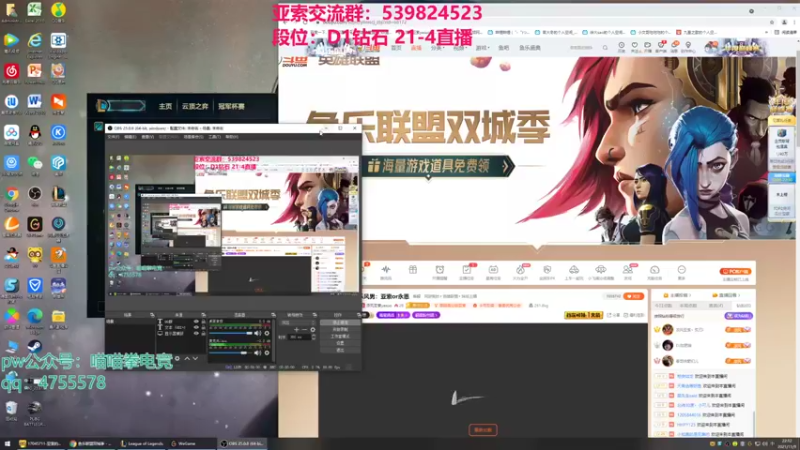Toggle visibility eye of OBS display capture source
Screen dimensions: 800x450
196,333
